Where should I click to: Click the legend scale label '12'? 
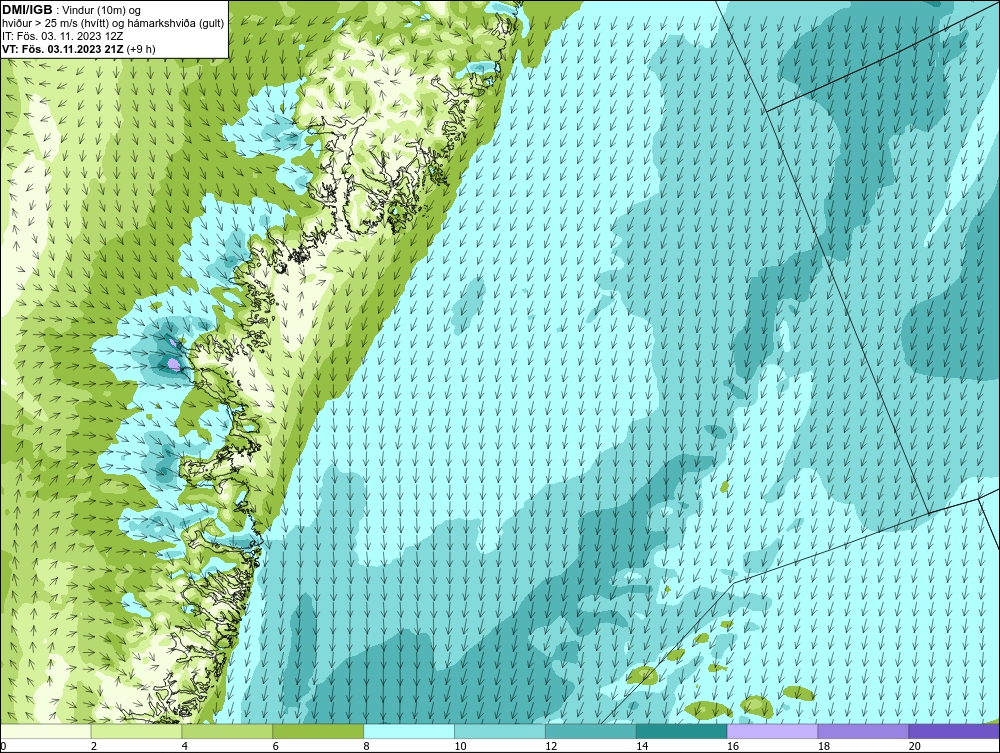[551, 746]
